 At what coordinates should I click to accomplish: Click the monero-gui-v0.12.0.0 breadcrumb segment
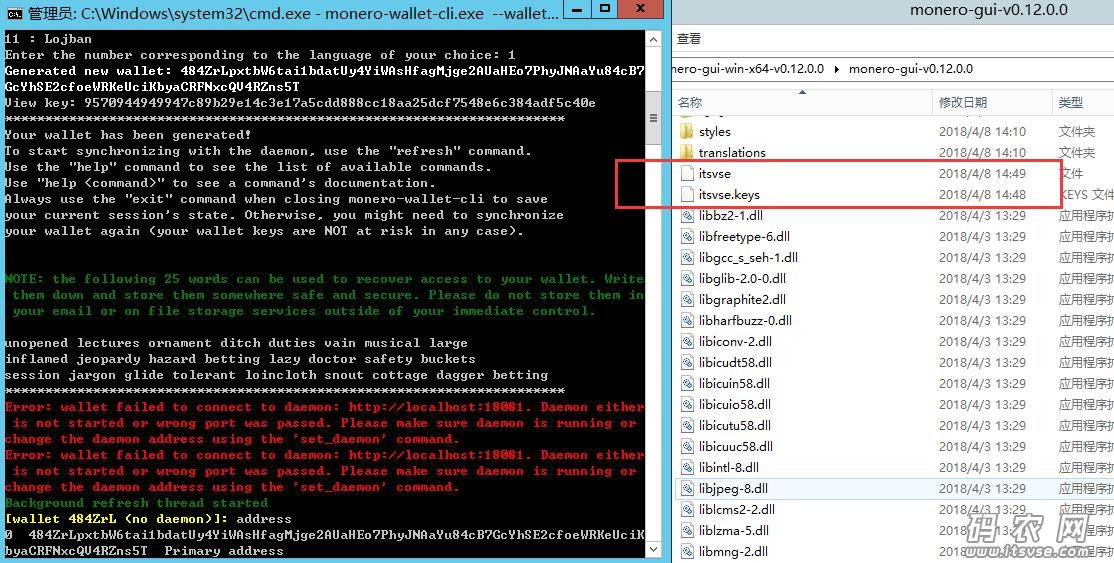[911, 69]
